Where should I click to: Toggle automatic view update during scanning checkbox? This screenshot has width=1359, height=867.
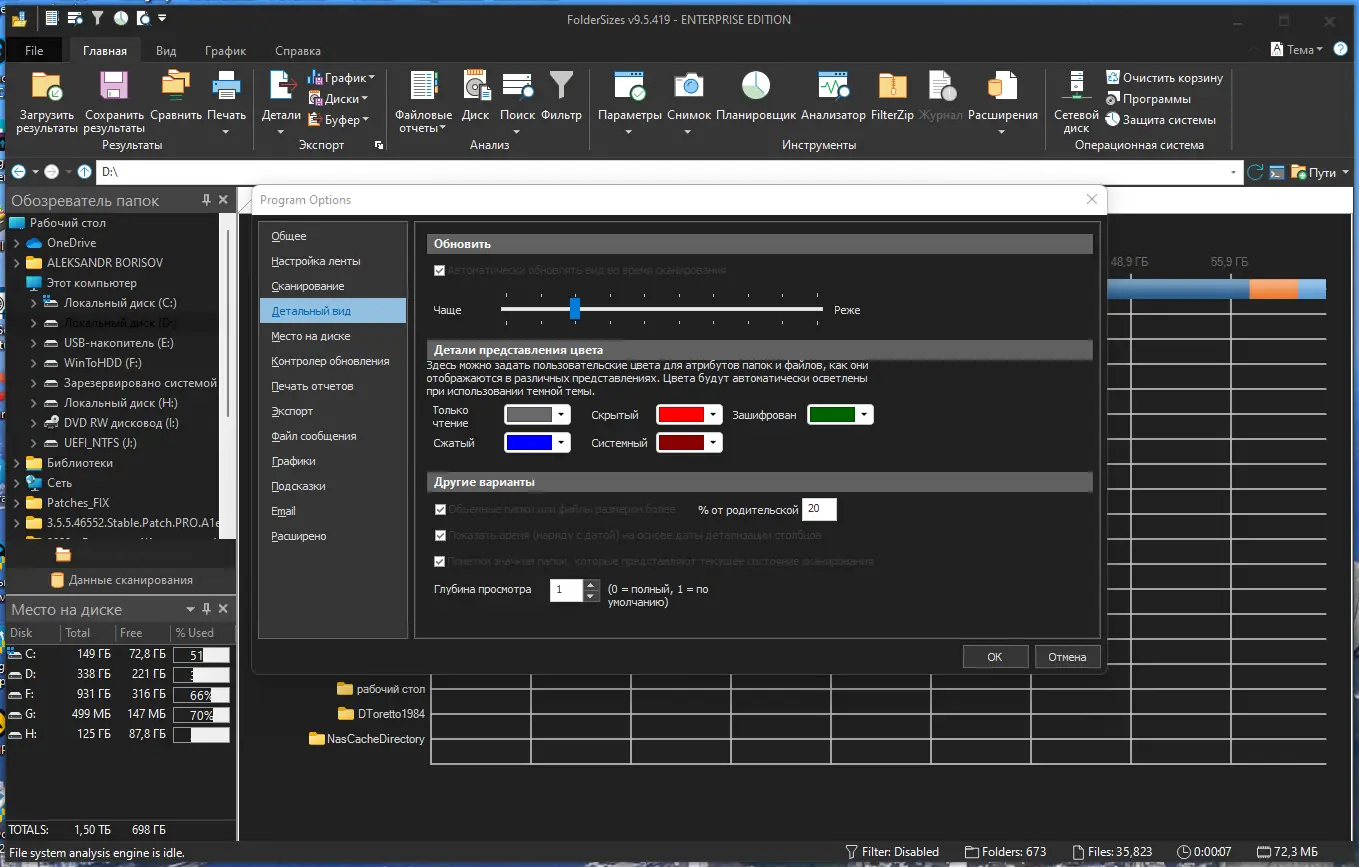tap(440, 270)
